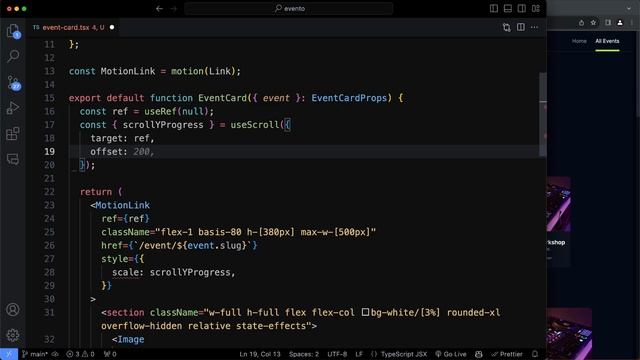Click scrollYProgress on line 17

tap(163, 125)
